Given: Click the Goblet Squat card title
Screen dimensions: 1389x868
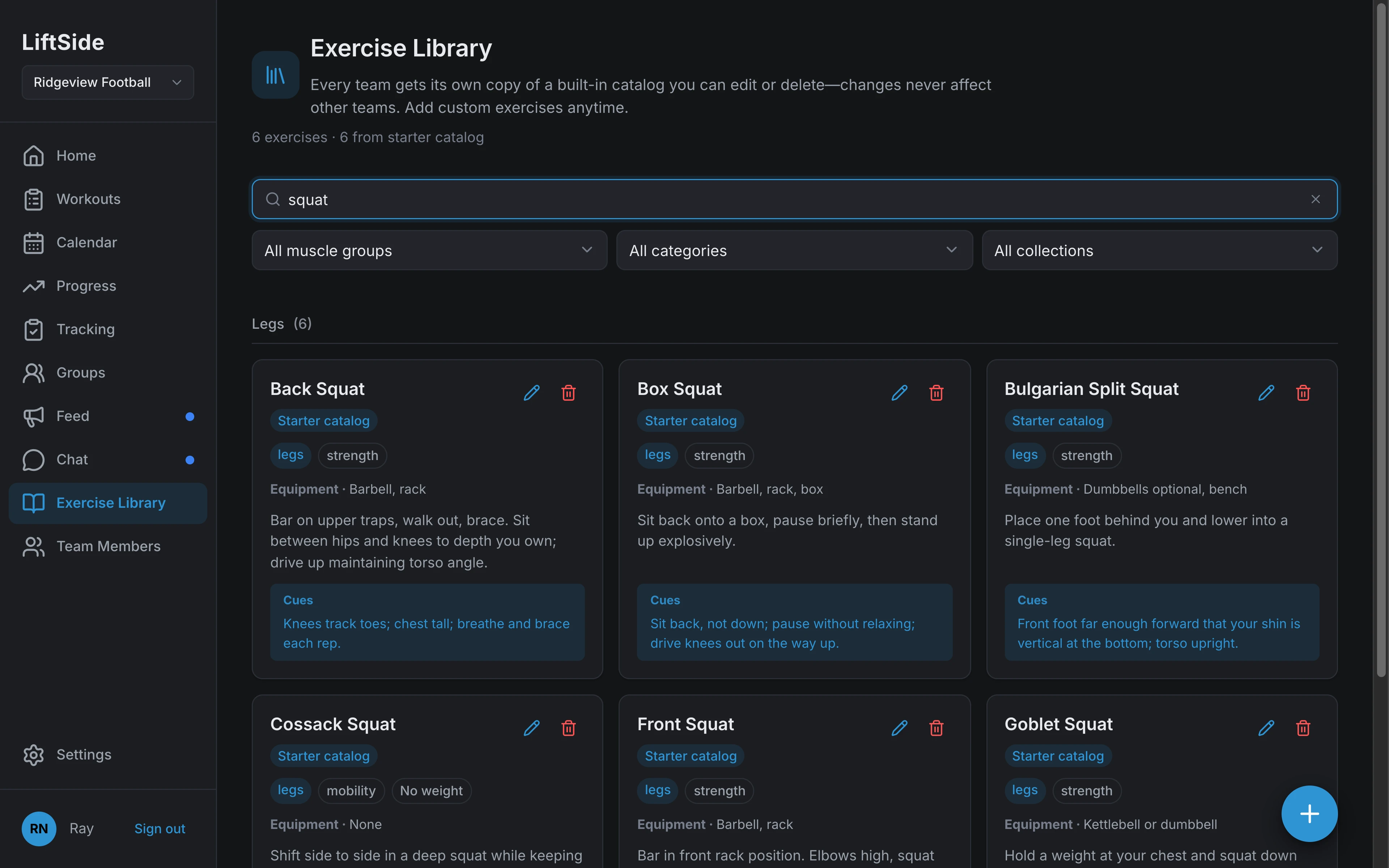Looking at the screenshot, I should tap(1058, 724).
